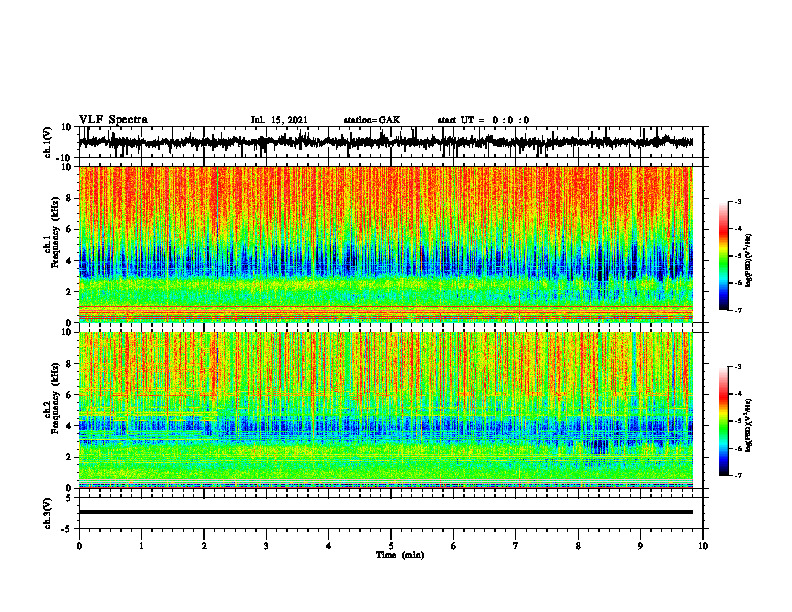Click the 5 tick on the time axis
This screenshot has width=792, height=612.
pyautogui.click(x=391, y=546)
